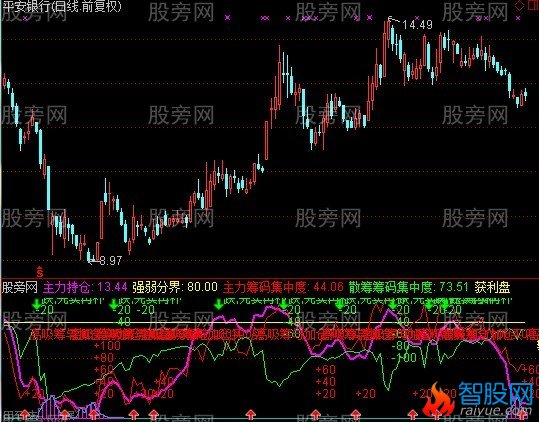
Task: Click the chart title 平安银行(日线.前复权)
Action: (62, 7)
